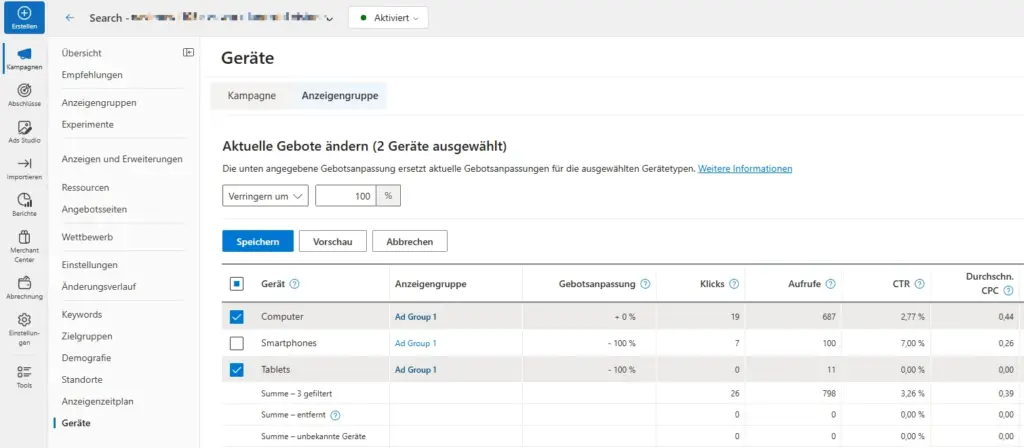The width and height of the screenshot is (1024, 448).
Task: Click the help icon next to Gerät
Action: tap(295, 284)
